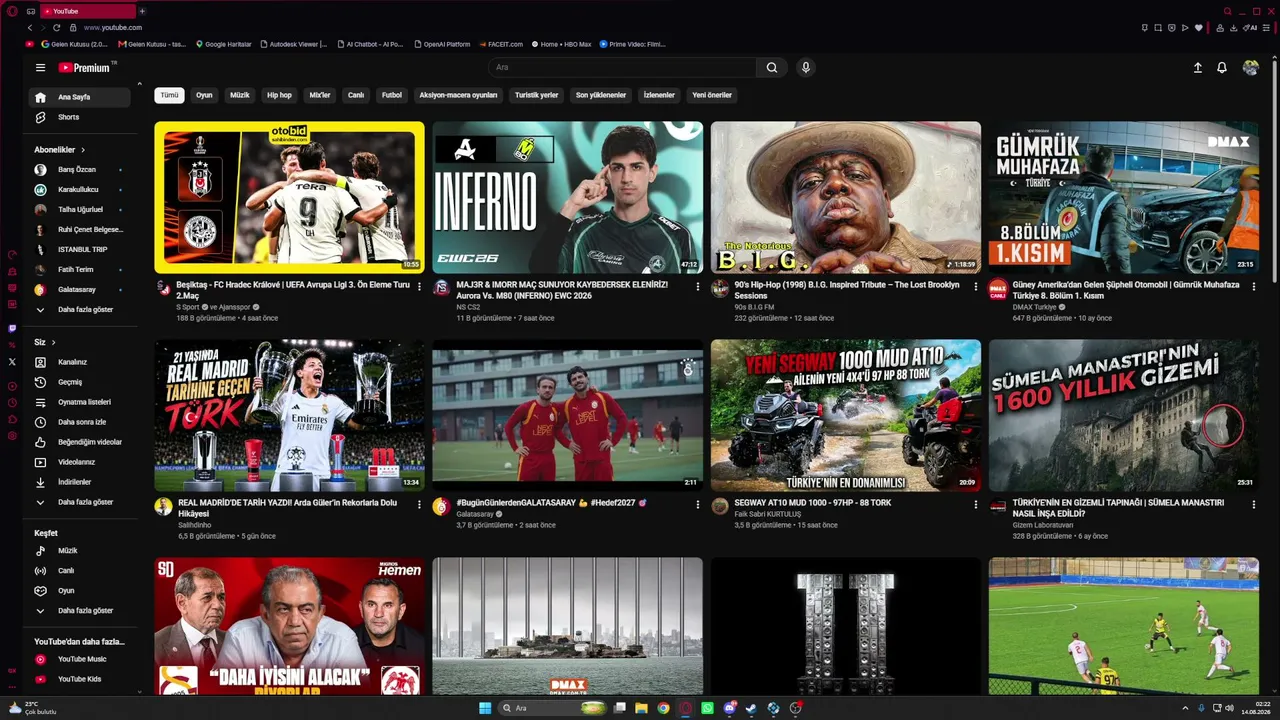The height and width of the screenshot is (720, 1280).
Task: Open the Google Haritalar bookmark
Action: click(223, 44)
